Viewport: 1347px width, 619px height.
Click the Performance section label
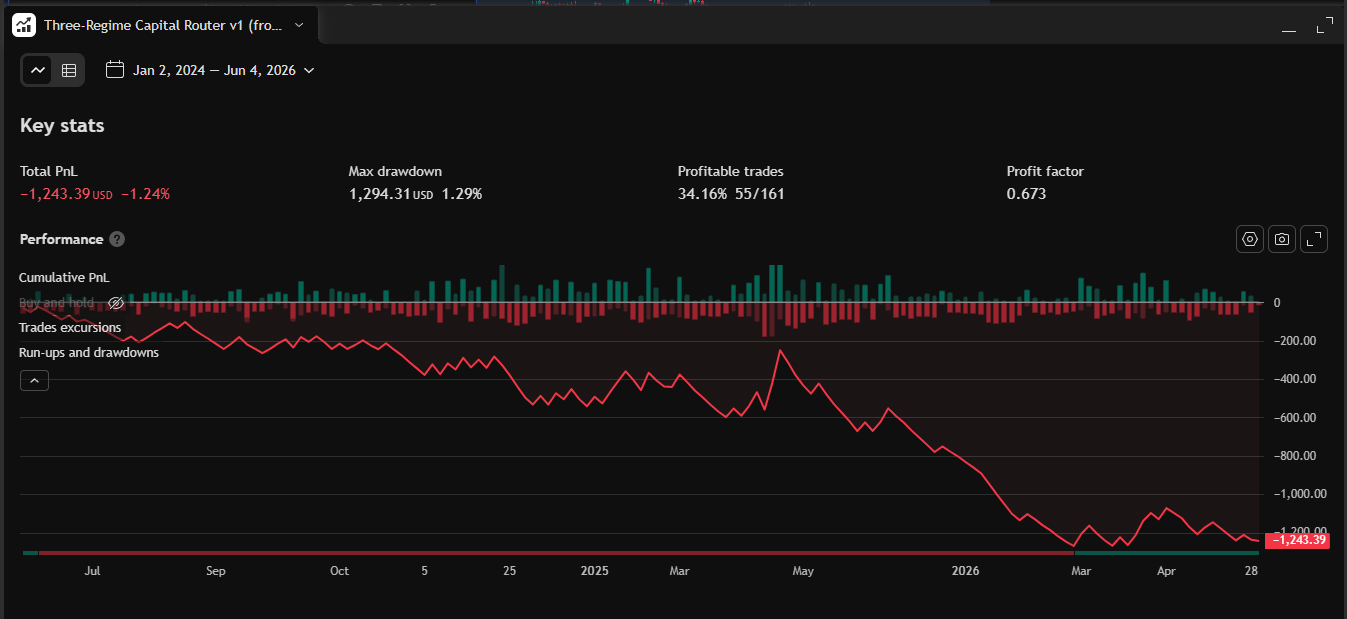(61, 239)
